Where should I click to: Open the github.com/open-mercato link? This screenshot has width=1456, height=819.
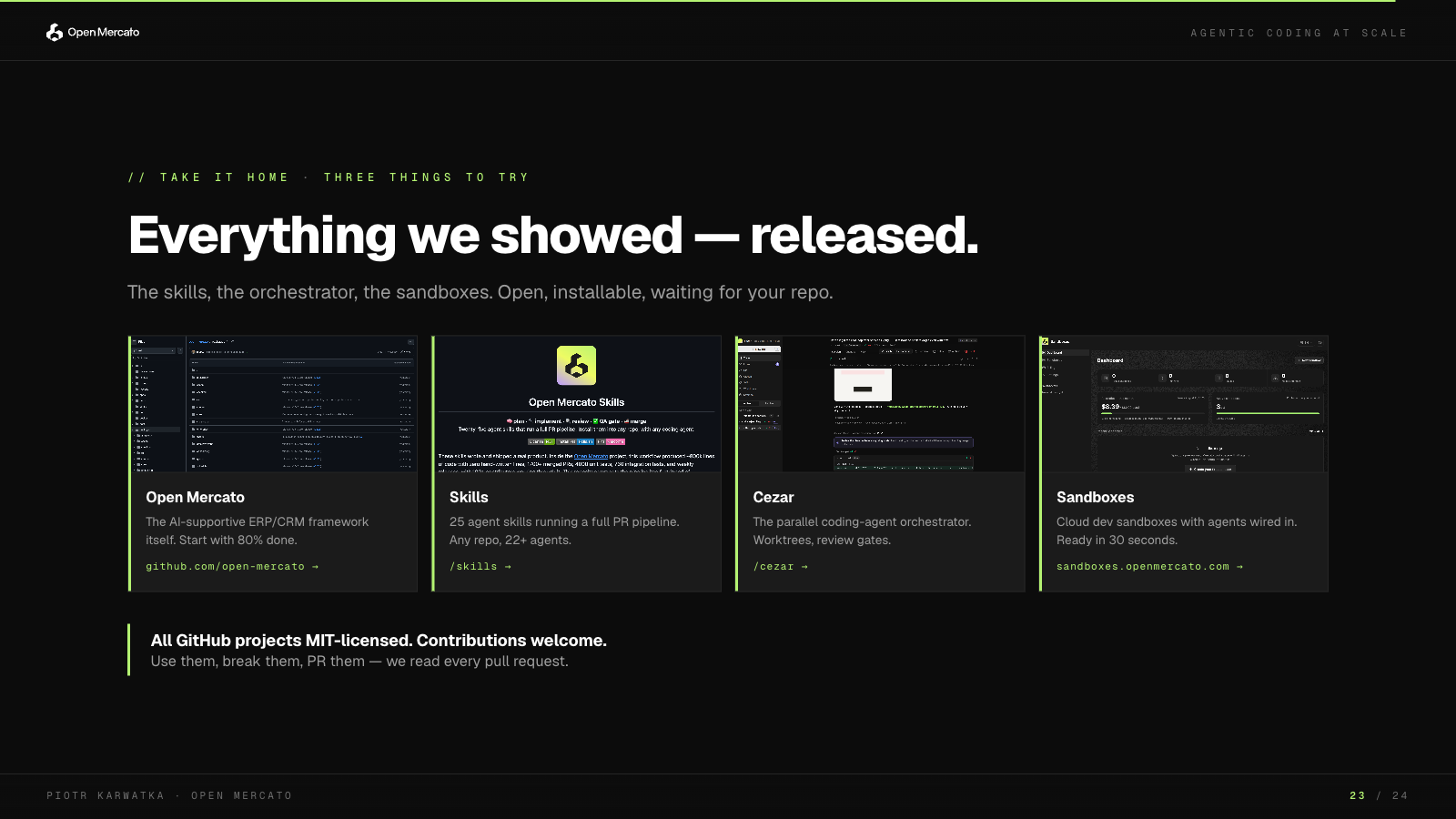tap(232, 566)
